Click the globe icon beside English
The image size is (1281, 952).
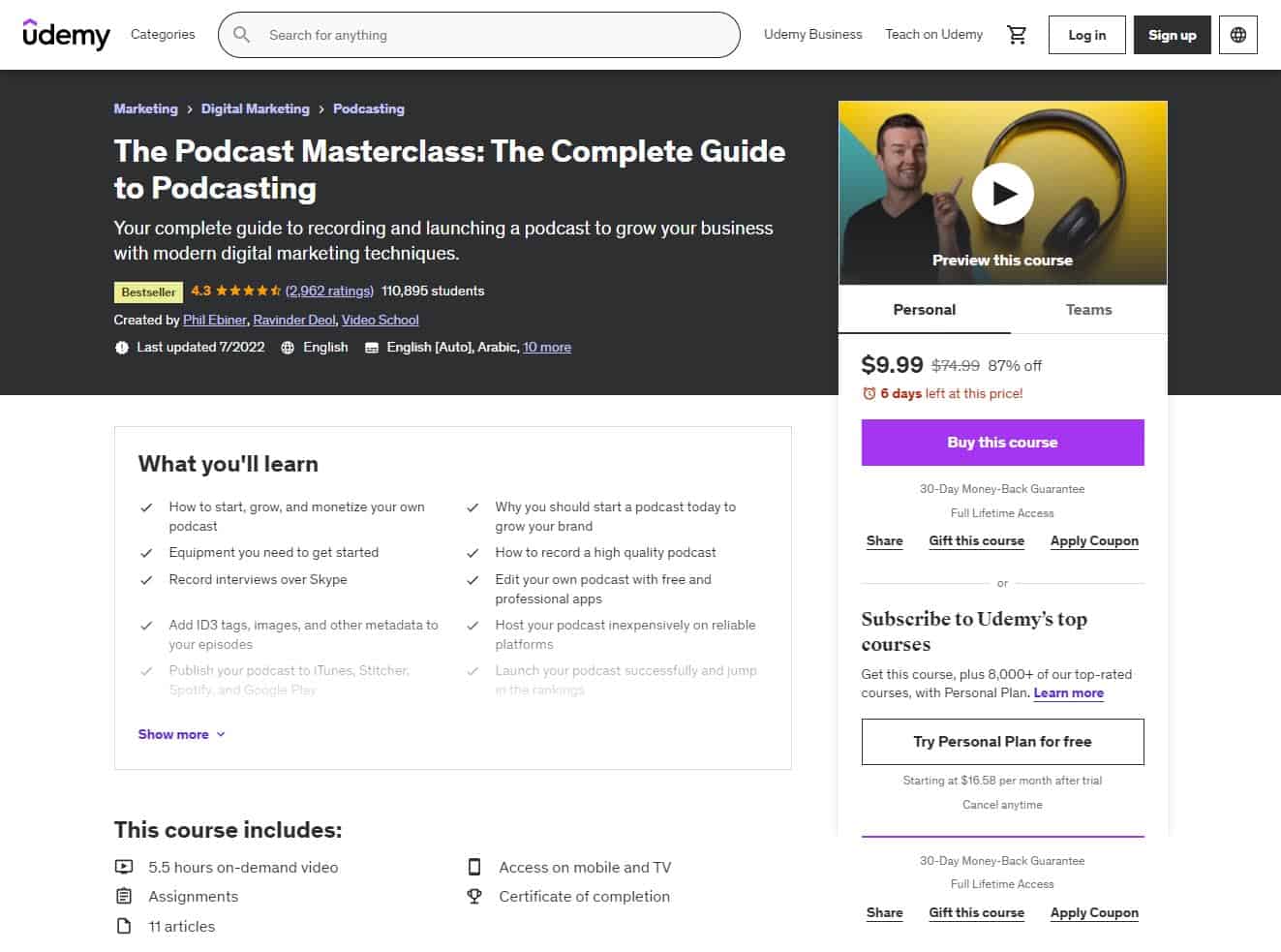click(288, 347)
